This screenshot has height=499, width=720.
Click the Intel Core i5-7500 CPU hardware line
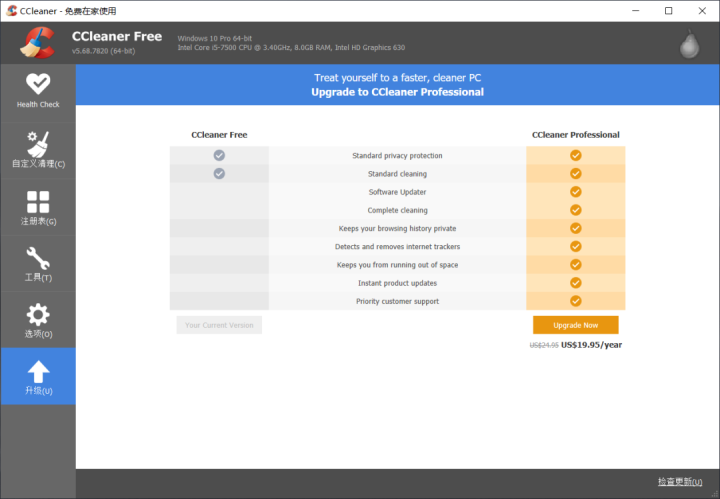click(291, 47)
